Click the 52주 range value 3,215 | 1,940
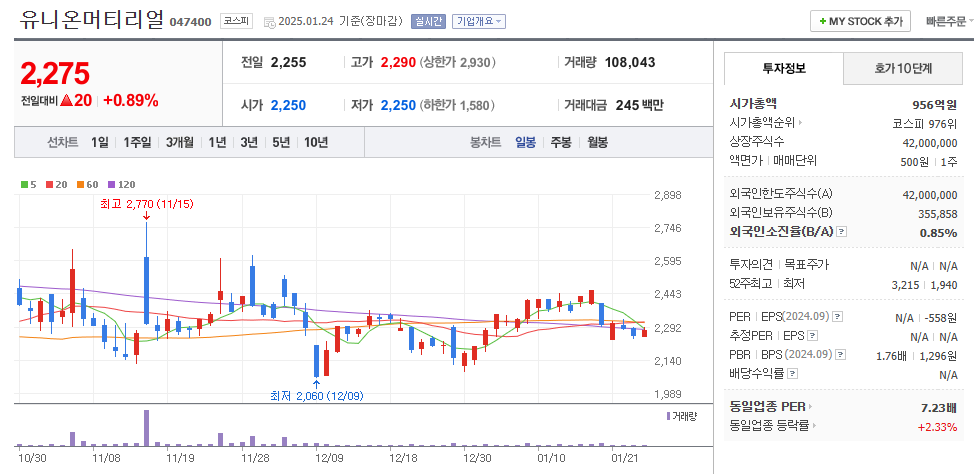 click(x=922, y=284)
